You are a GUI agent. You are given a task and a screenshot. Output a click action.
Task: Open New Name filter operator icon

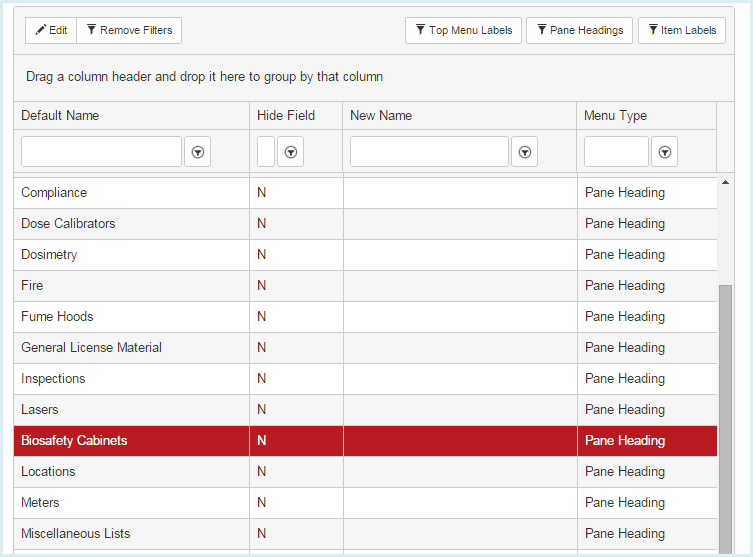524,152
